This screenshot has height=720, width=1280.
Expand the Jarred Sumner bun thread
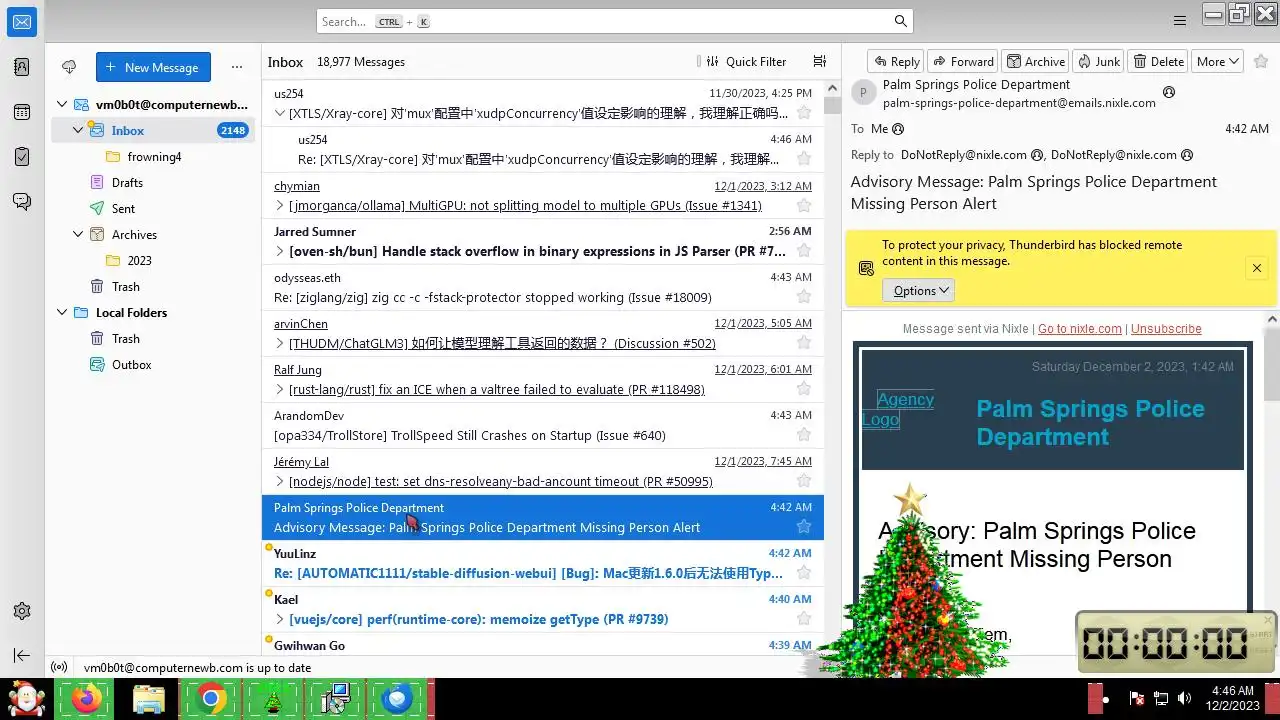[280, 251]
